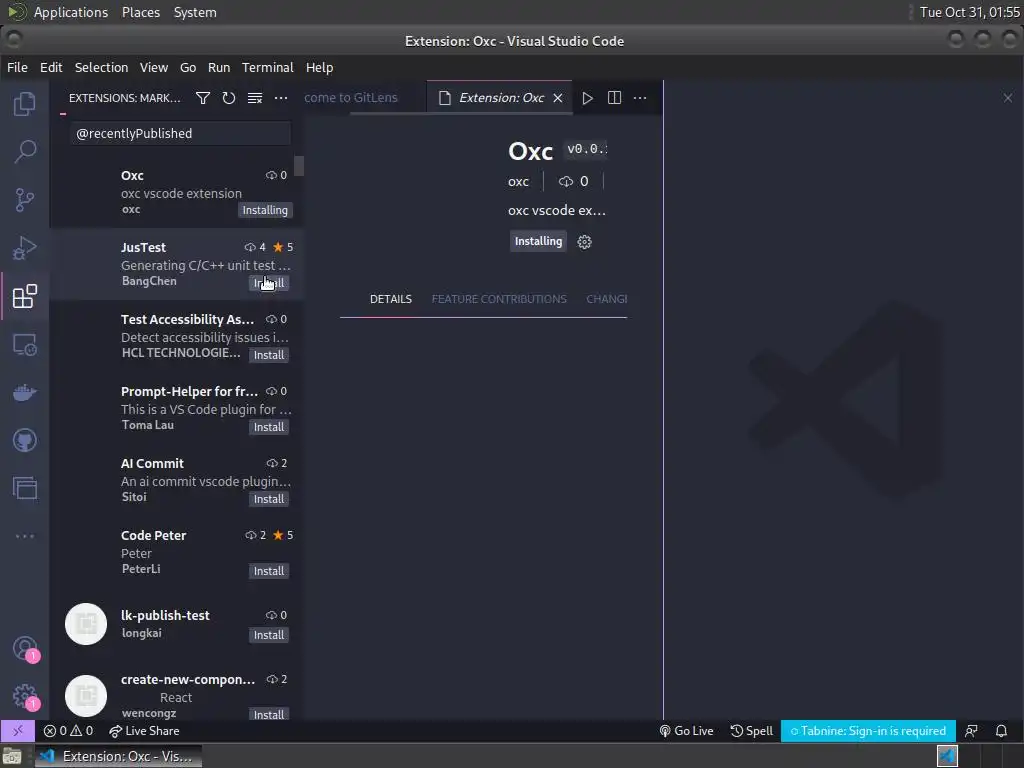The image size is (1024, 768).
Task: Open Source Control view
Action: [25, 200]
